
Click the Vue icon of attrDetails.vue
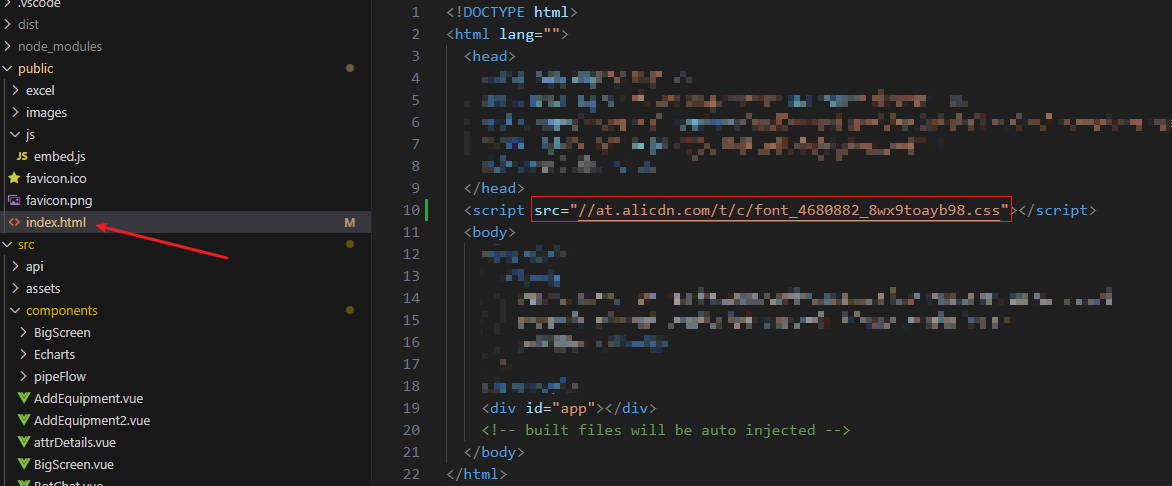click(24, 443)
